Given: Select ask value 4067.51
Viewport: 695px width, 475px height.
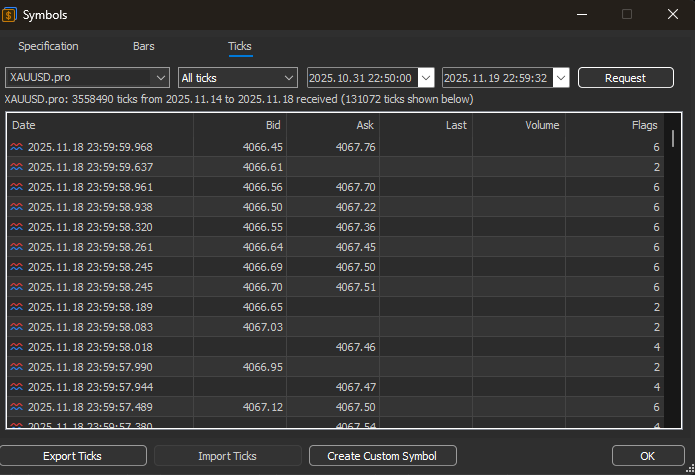Looking at the screenshot, I should pos(355,287).
